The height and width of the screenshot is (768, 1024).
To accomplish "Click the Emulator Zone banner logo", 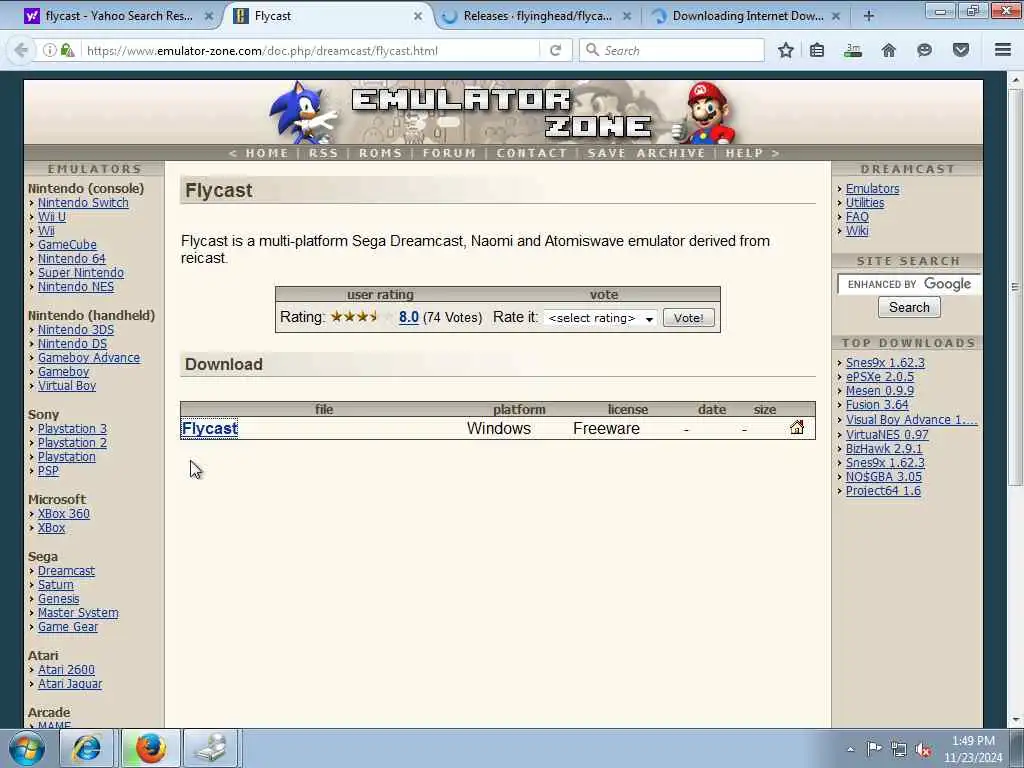I will point(503,112).
